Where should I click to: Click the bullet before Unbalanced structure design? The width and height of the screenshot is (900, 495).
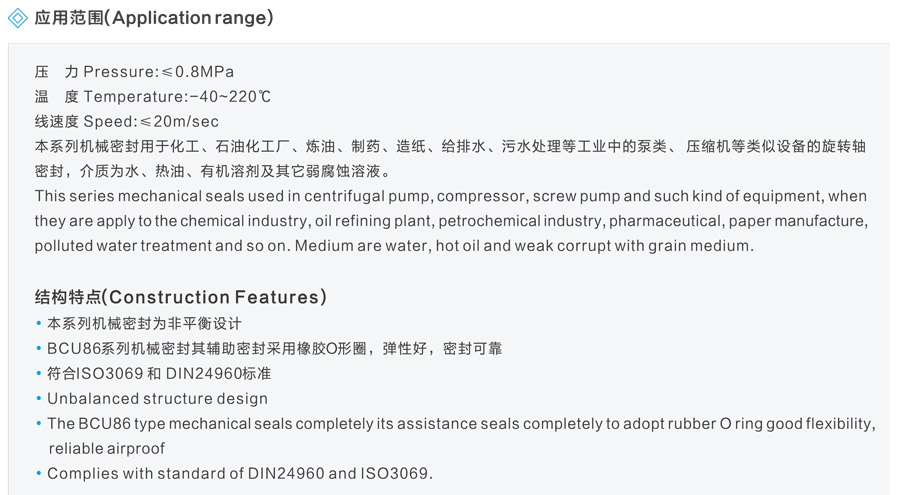(x=38, y=399)
